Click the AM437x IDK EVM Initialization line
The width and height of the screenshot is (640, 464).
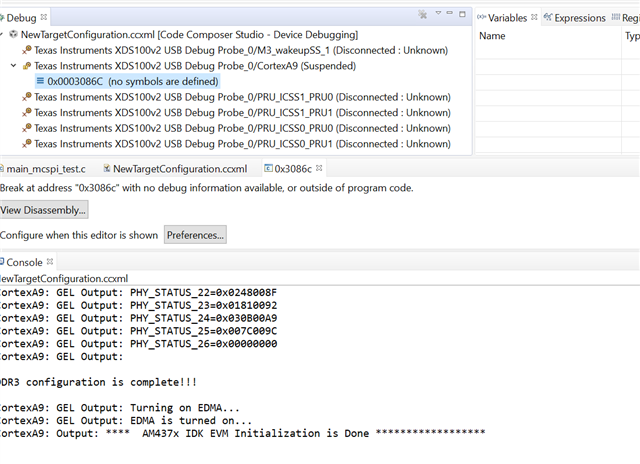coord(242,433)
